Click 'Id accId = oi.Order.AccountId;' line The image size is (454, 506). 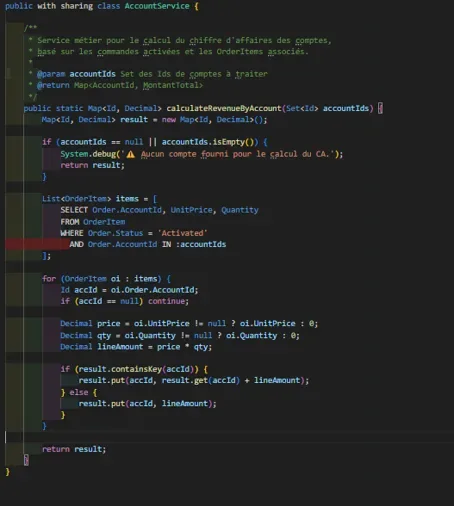click(x=129, y=290)
